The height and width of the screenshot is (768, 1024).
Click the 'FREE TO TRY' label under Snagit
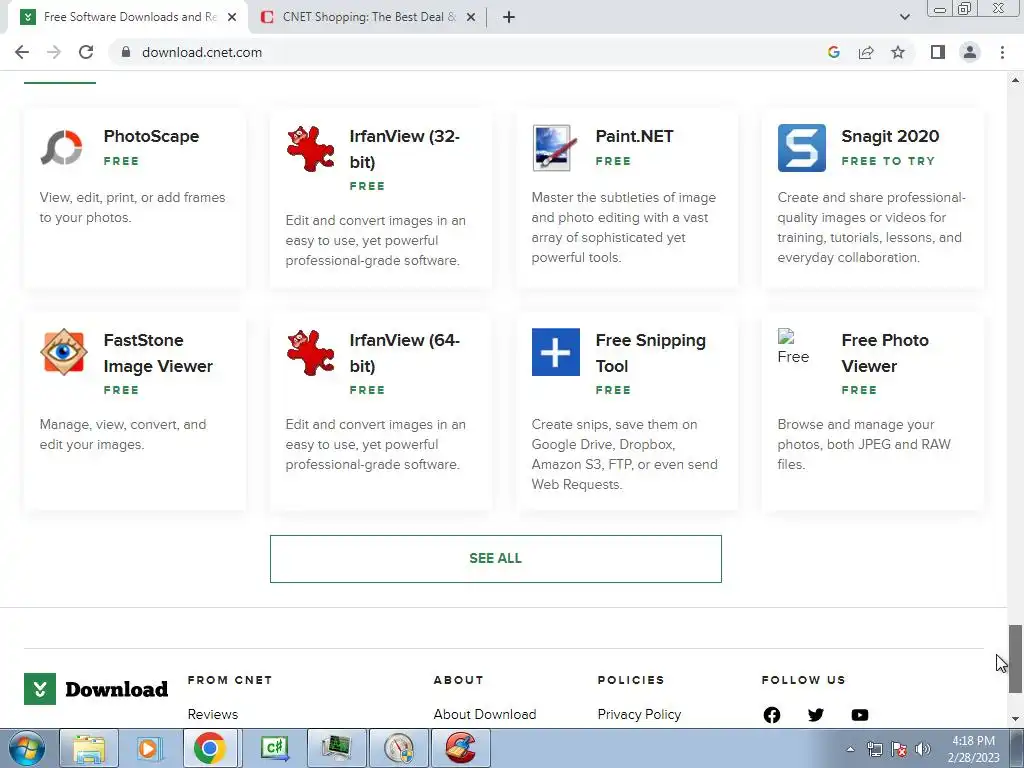[888, 161]
